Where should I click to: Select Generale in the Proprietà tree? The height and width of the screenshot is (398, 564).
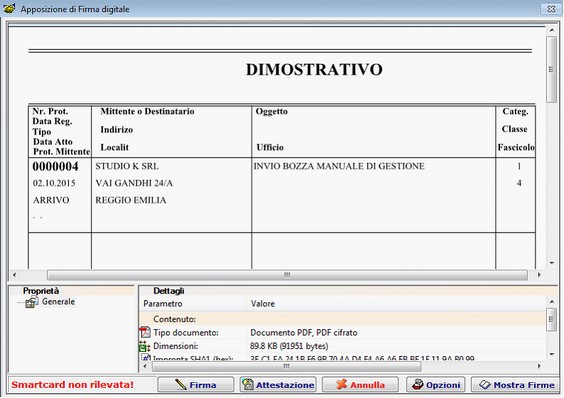tap(58, 302)
